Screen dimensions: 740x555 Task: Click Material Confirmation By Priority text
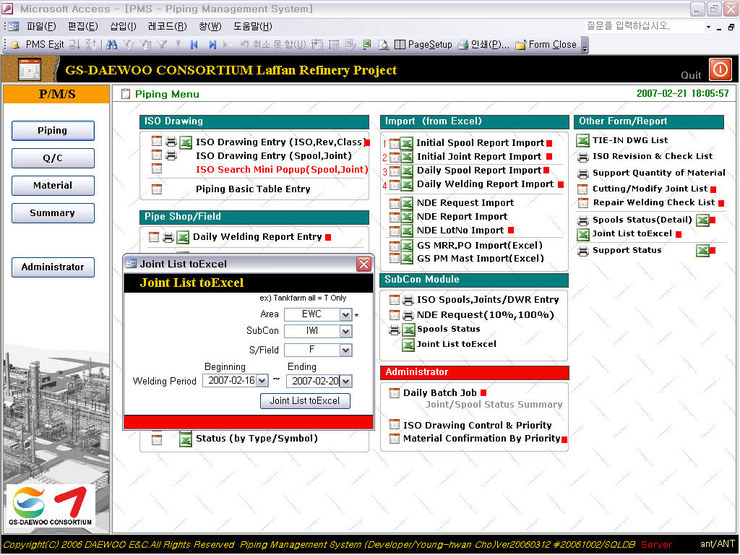(x=481, y=438)
